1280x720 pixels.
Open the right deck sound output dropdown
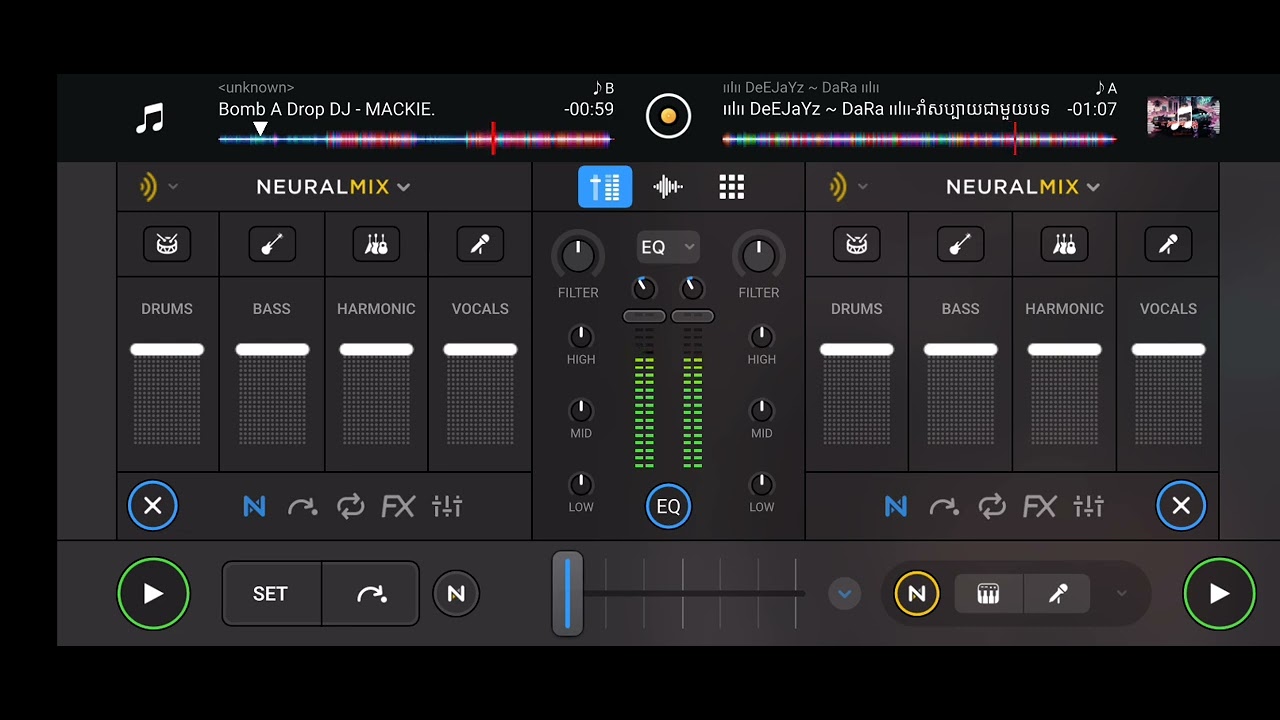(x=847, y=187)
